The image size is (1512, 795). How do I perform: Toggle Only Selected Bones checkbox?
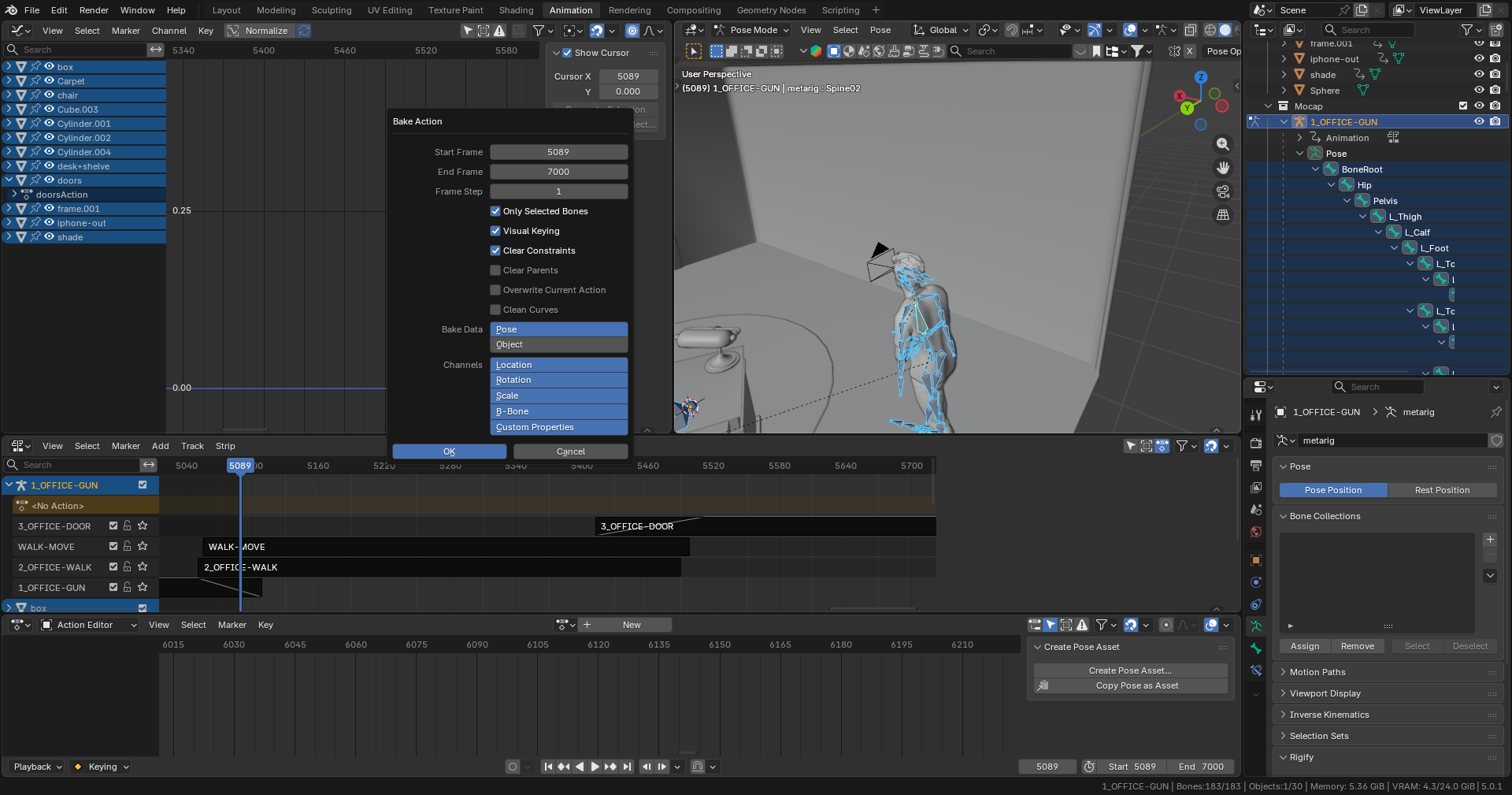point(495,211)
